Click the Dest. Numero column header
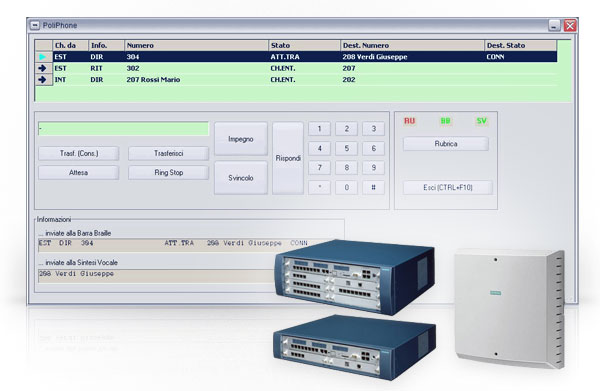The height and width of the screenshot is (391, 600). point(412,45)
